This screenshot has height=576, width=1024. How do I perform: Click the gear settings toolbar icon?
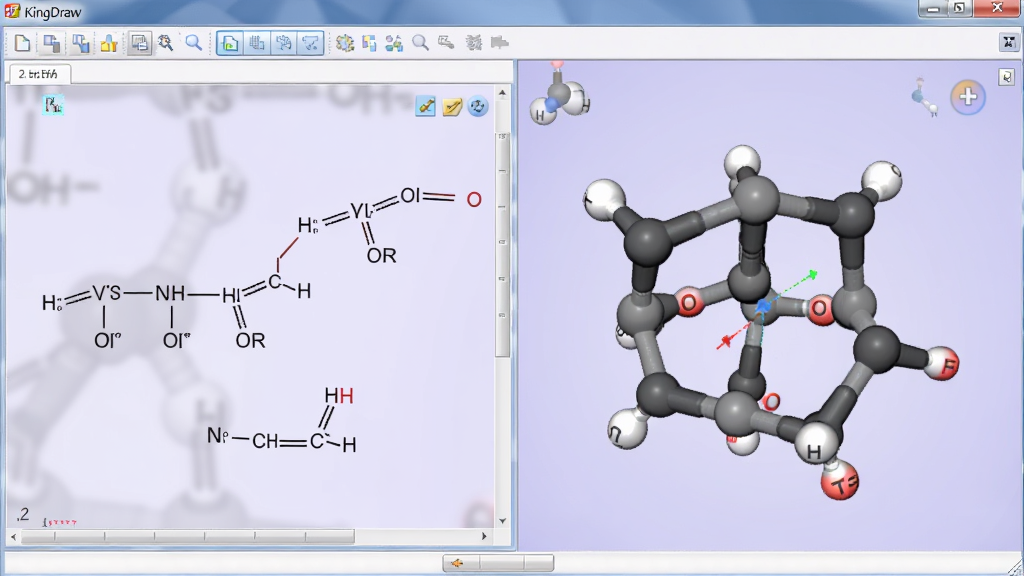tap(345, 43)
